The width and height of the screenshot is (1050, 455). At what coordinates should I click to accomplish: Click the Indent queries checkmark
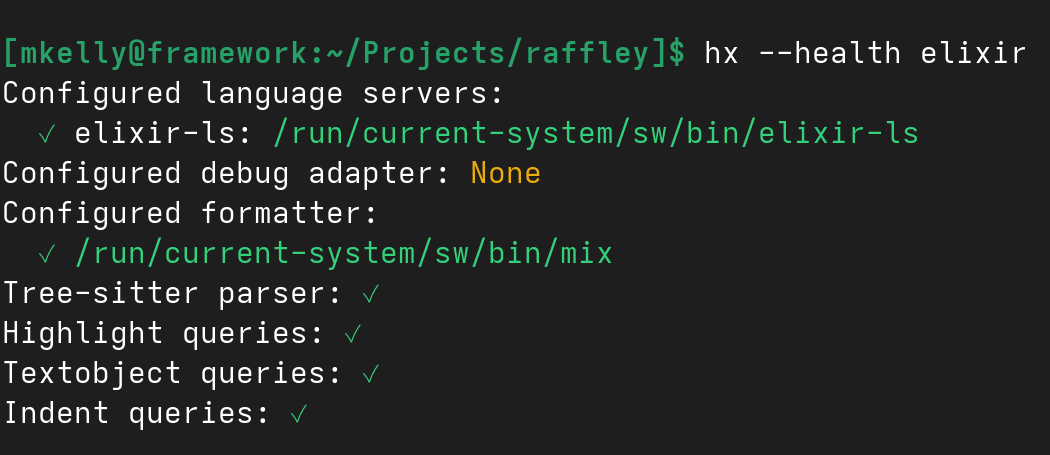pos(297,414)
